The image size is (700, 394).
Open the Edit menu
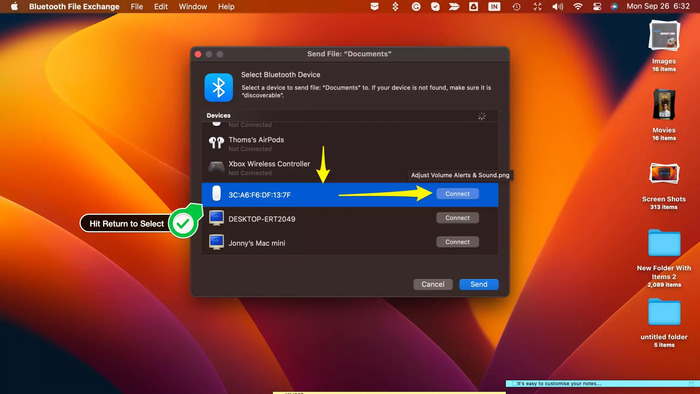161,7
